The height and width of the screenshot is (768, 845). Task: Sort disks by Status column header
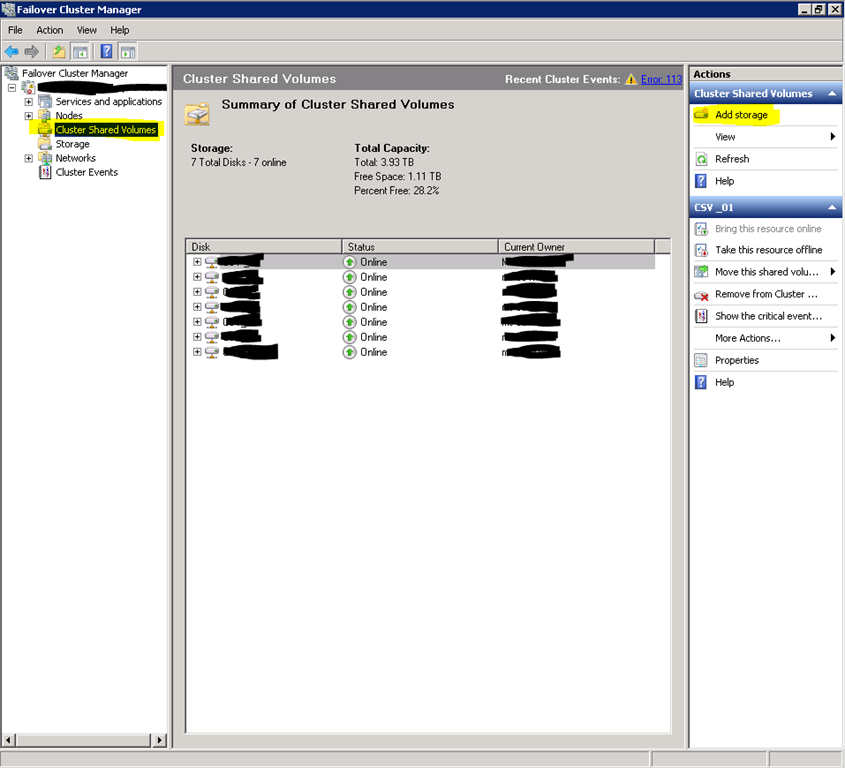[419, 246]
